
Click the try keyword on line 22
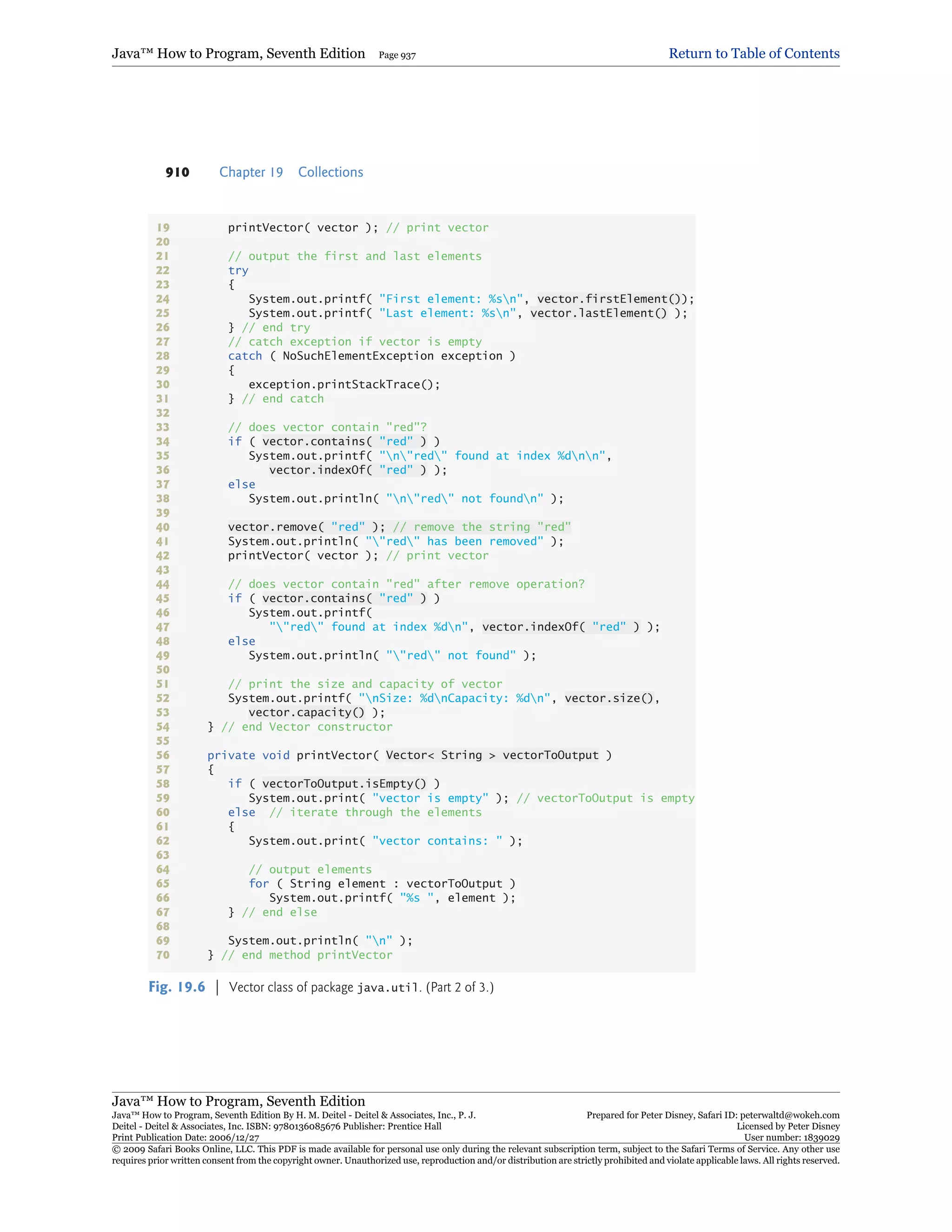pos(238,271)
